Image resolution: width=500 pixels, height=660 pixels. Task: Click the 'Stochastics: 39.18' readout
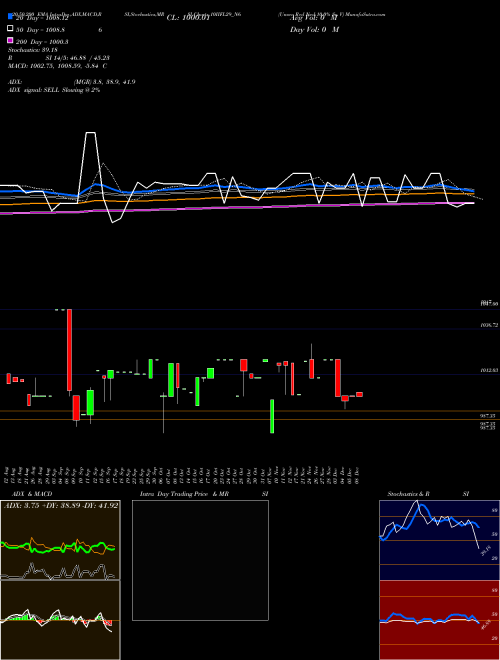[x=33, y=50]
